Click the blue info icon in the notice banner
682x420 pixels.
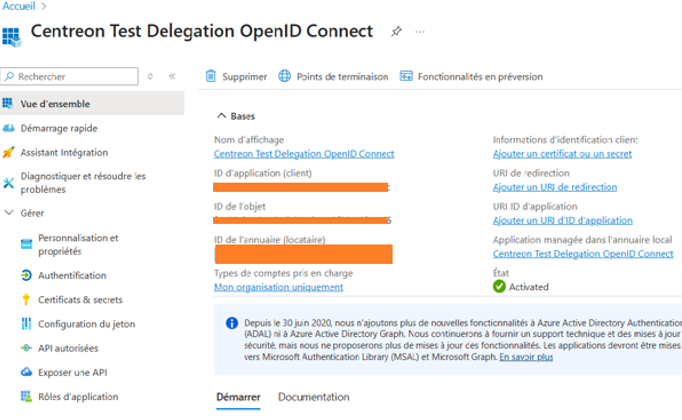coord(232,323)
